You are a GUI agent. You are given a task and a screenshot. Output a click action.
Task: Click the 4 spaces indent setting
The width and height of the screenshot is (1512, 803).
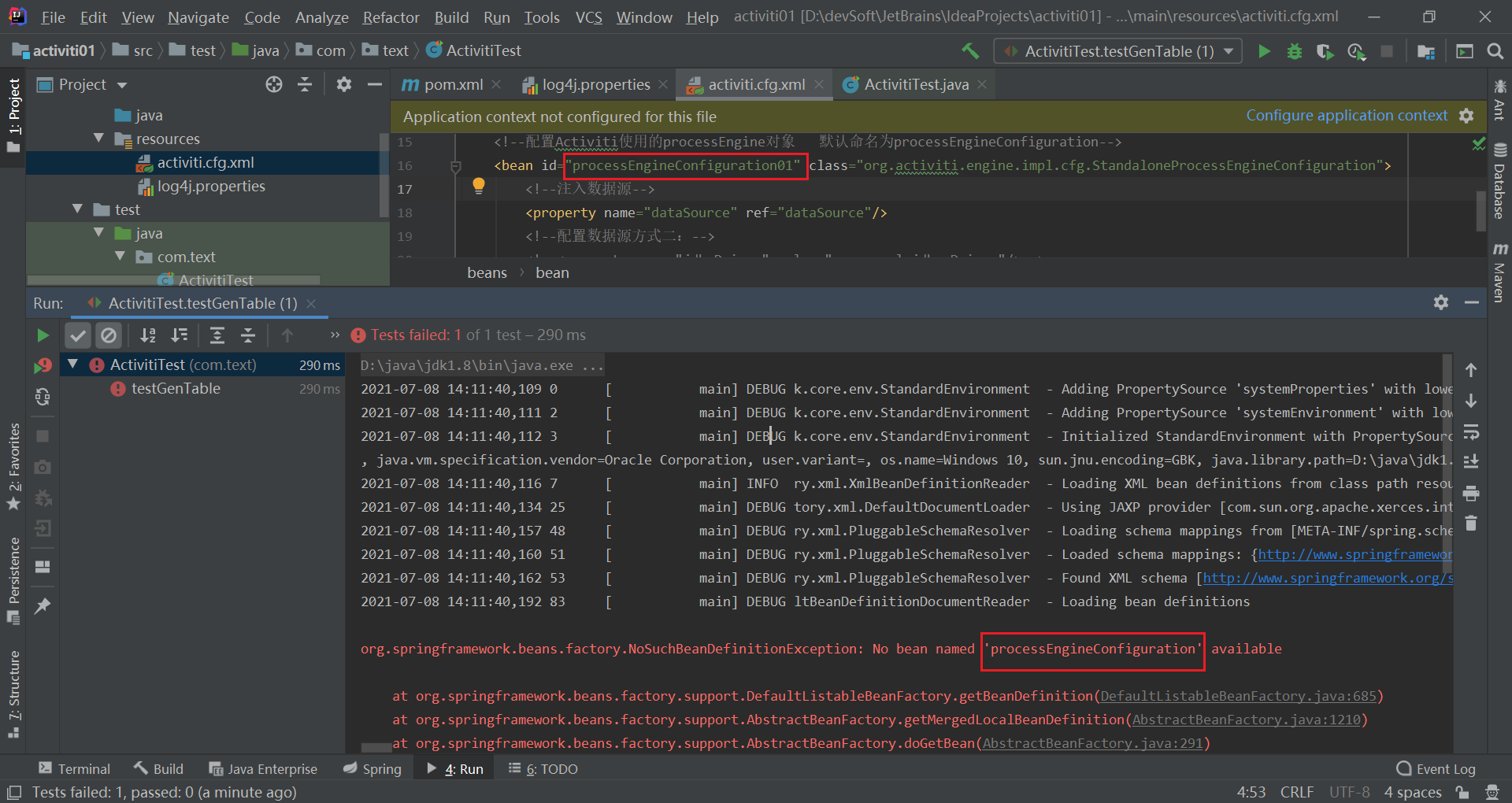click(1413, 792)
